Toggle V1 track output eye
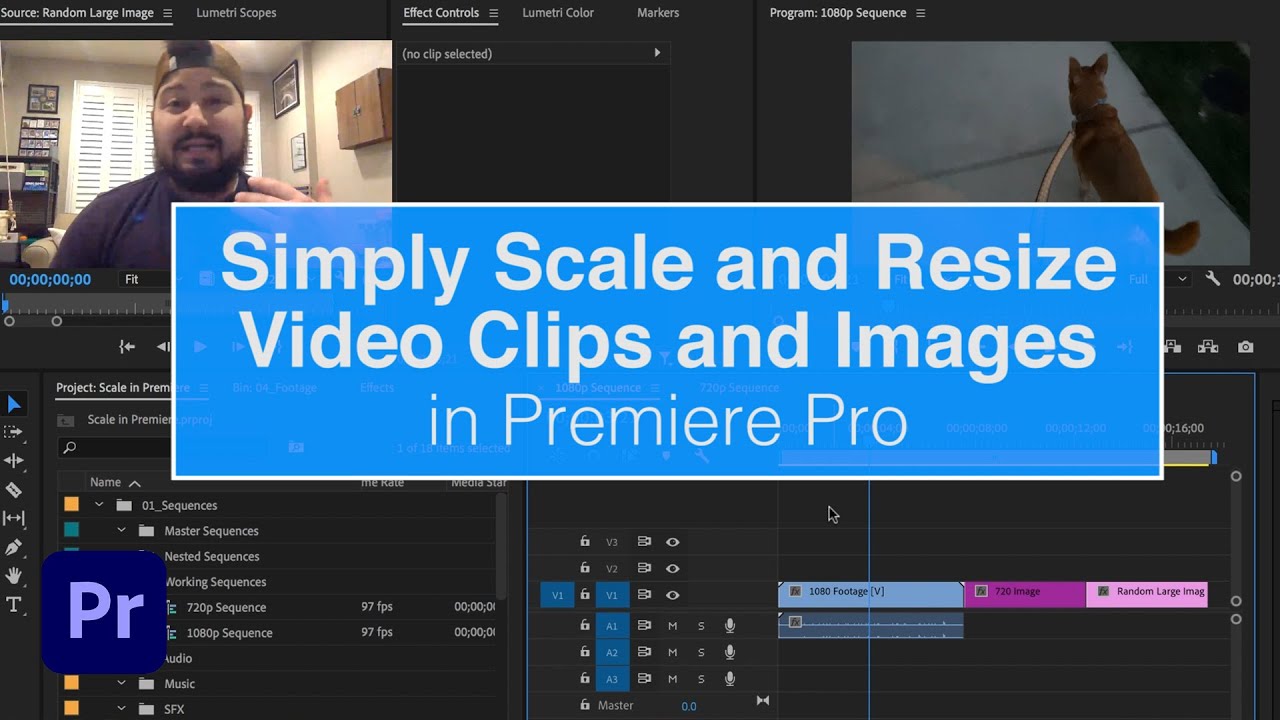 (673, 595)
